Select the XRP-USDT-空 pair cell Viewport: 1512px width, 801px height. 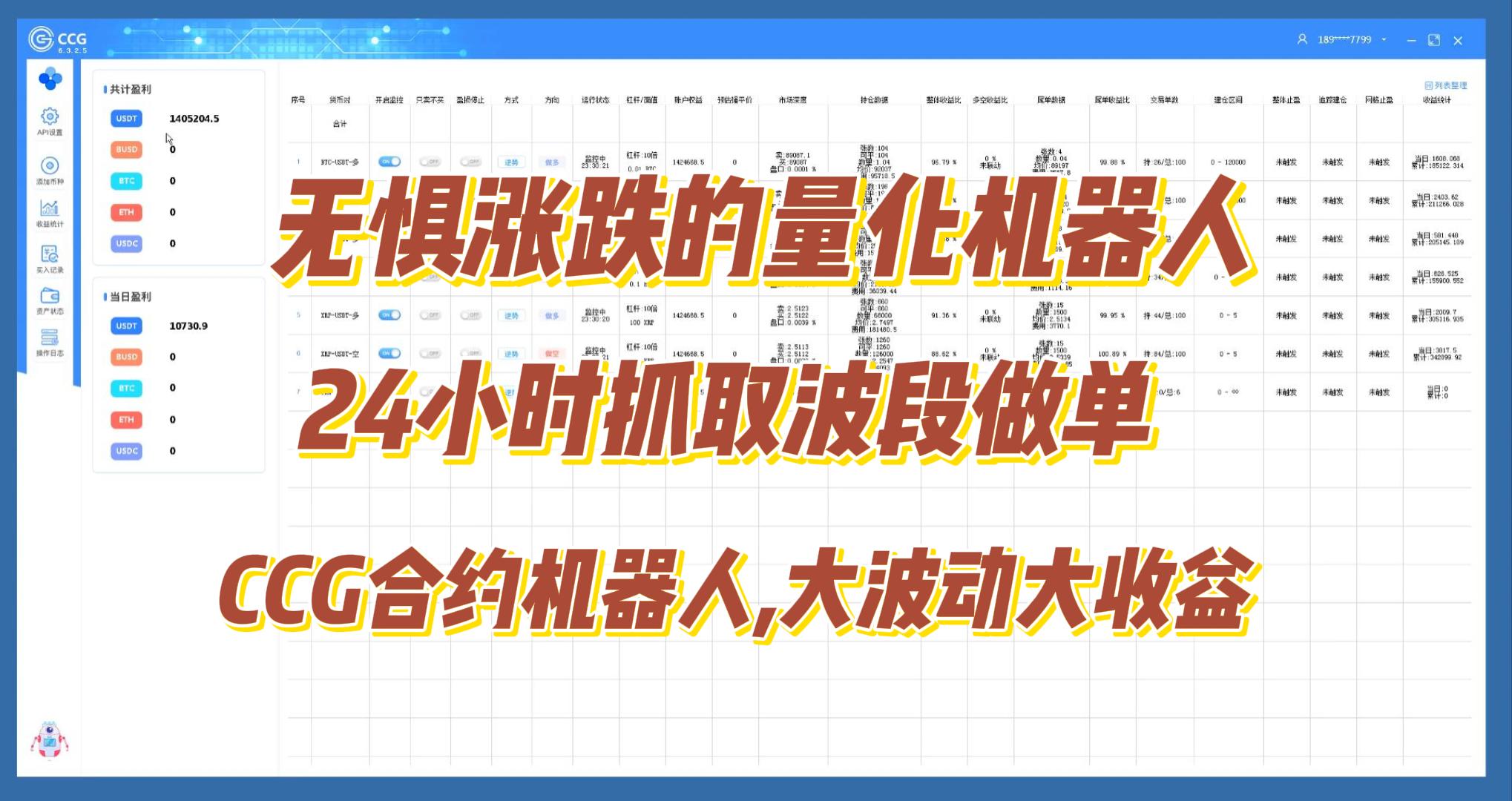[x=340, y=354]
